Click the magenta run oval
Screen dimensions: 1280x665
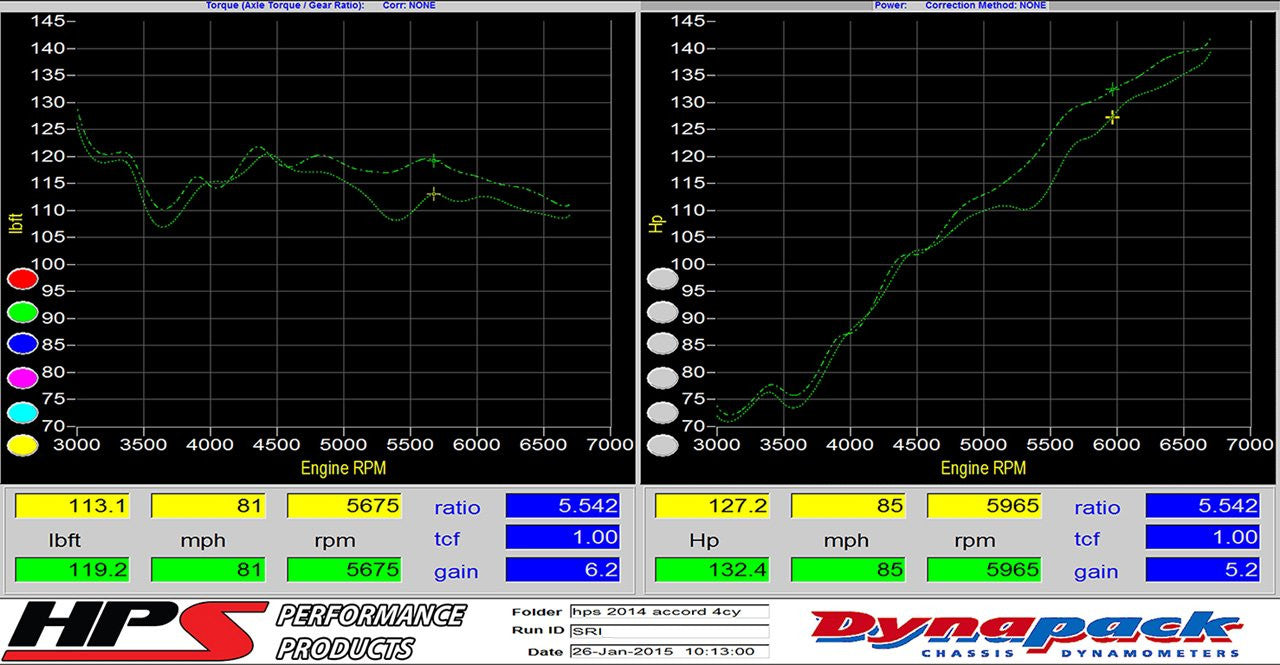[22, 378]
